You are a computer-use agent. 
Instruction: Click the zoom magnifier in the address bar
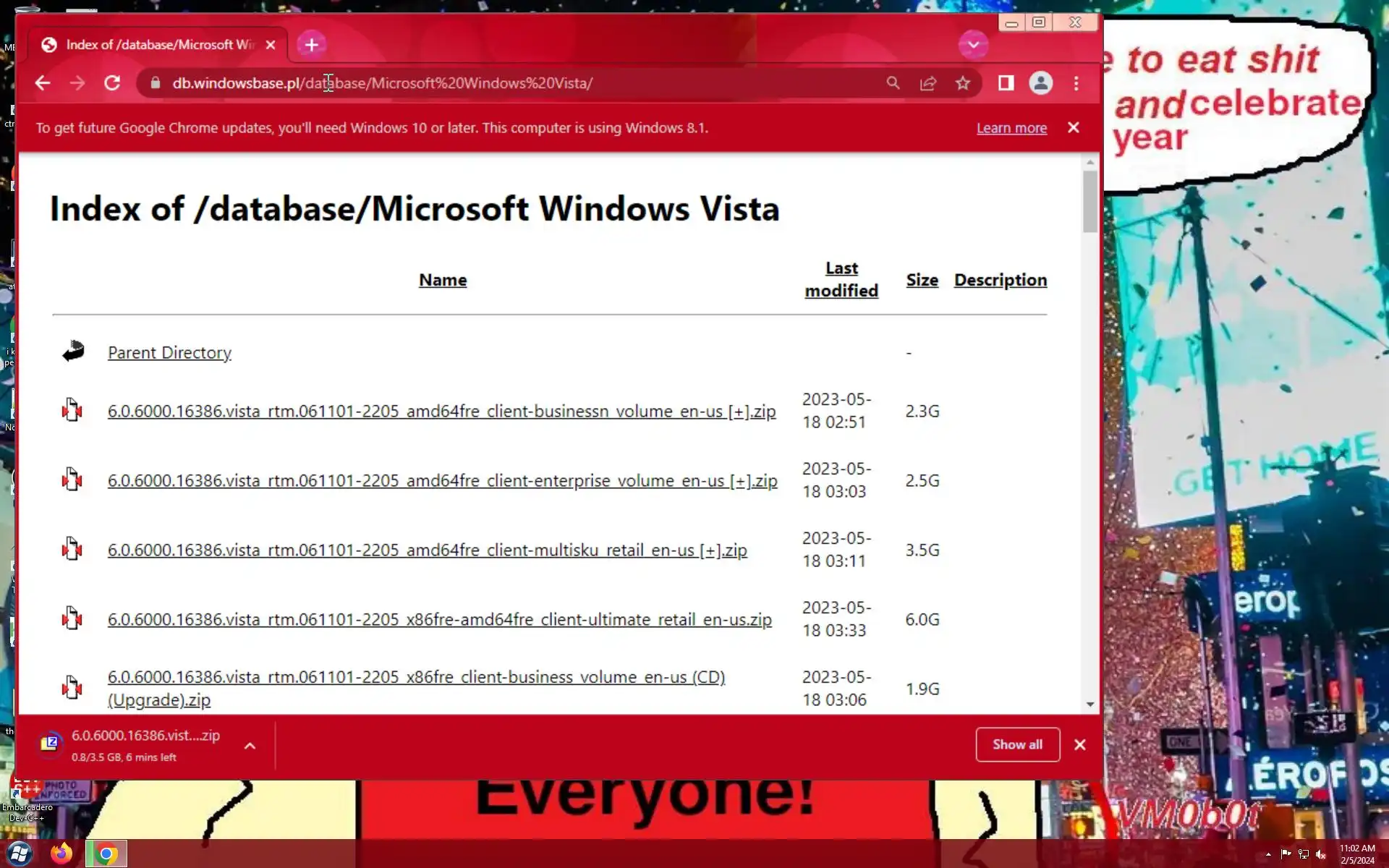893,83
